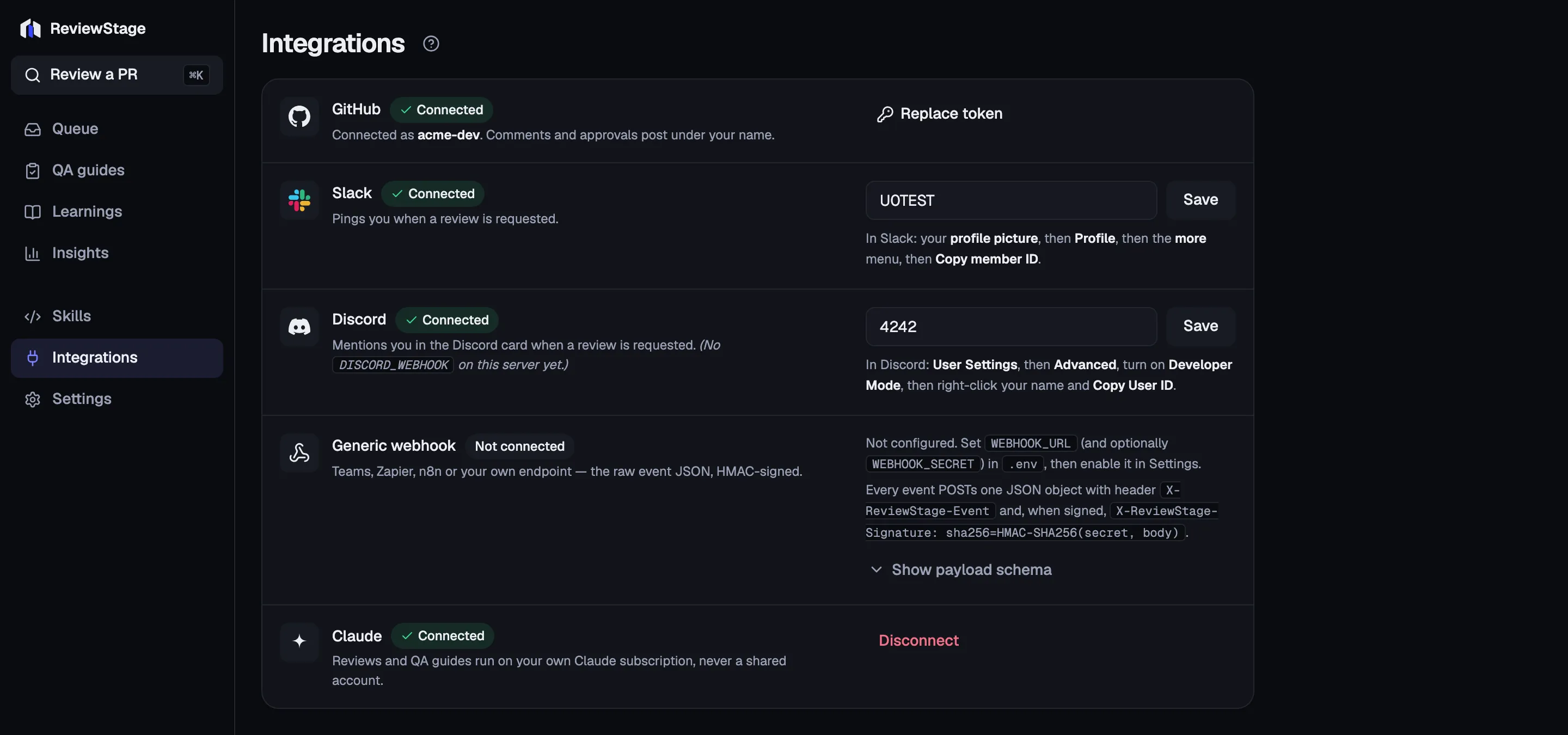Click the DISCORD_WEBHOOK code label
1568x735 pixels.
pyautogui.click(x=393, y=365)
